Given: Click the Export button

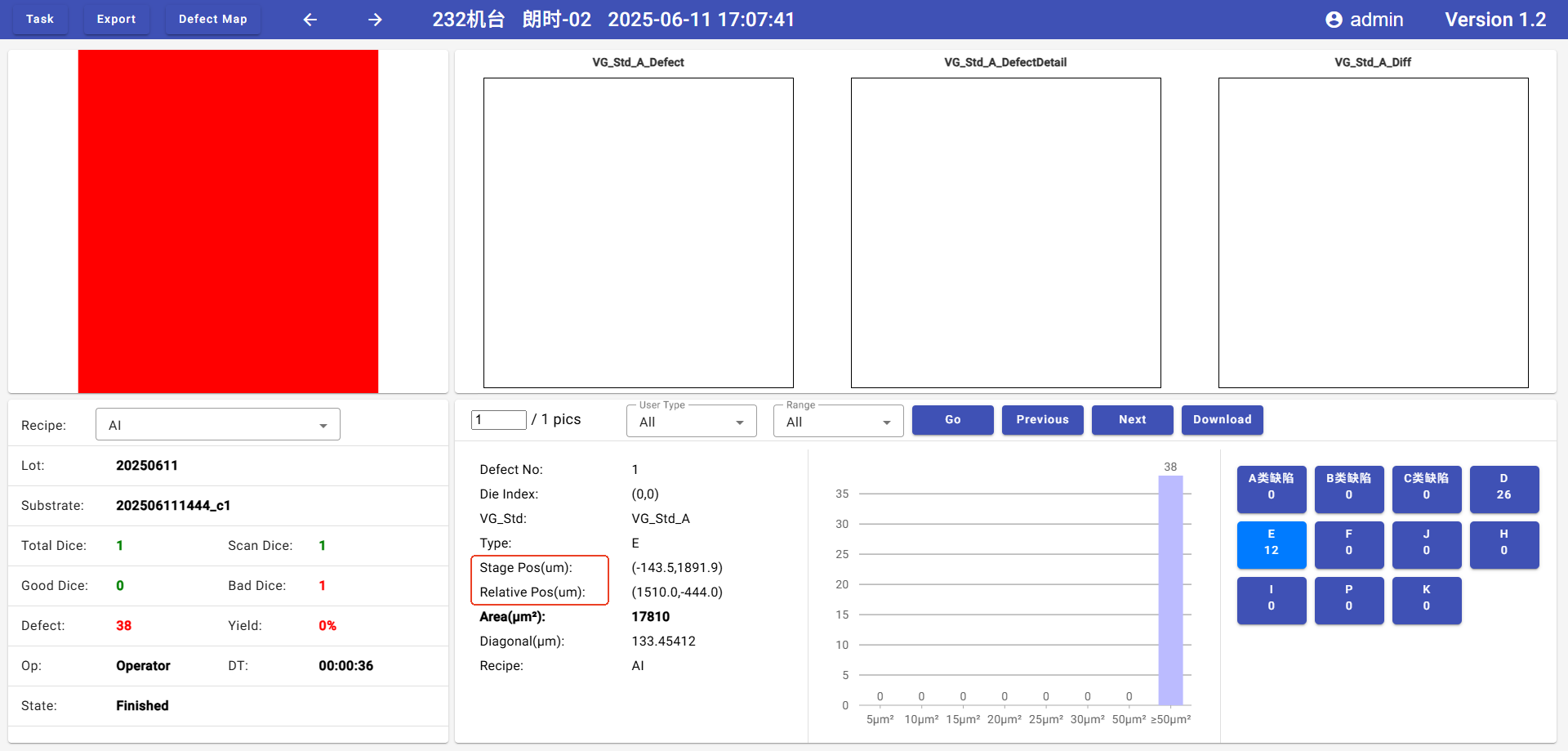Looking at the screenshot, I should [116, 20].
